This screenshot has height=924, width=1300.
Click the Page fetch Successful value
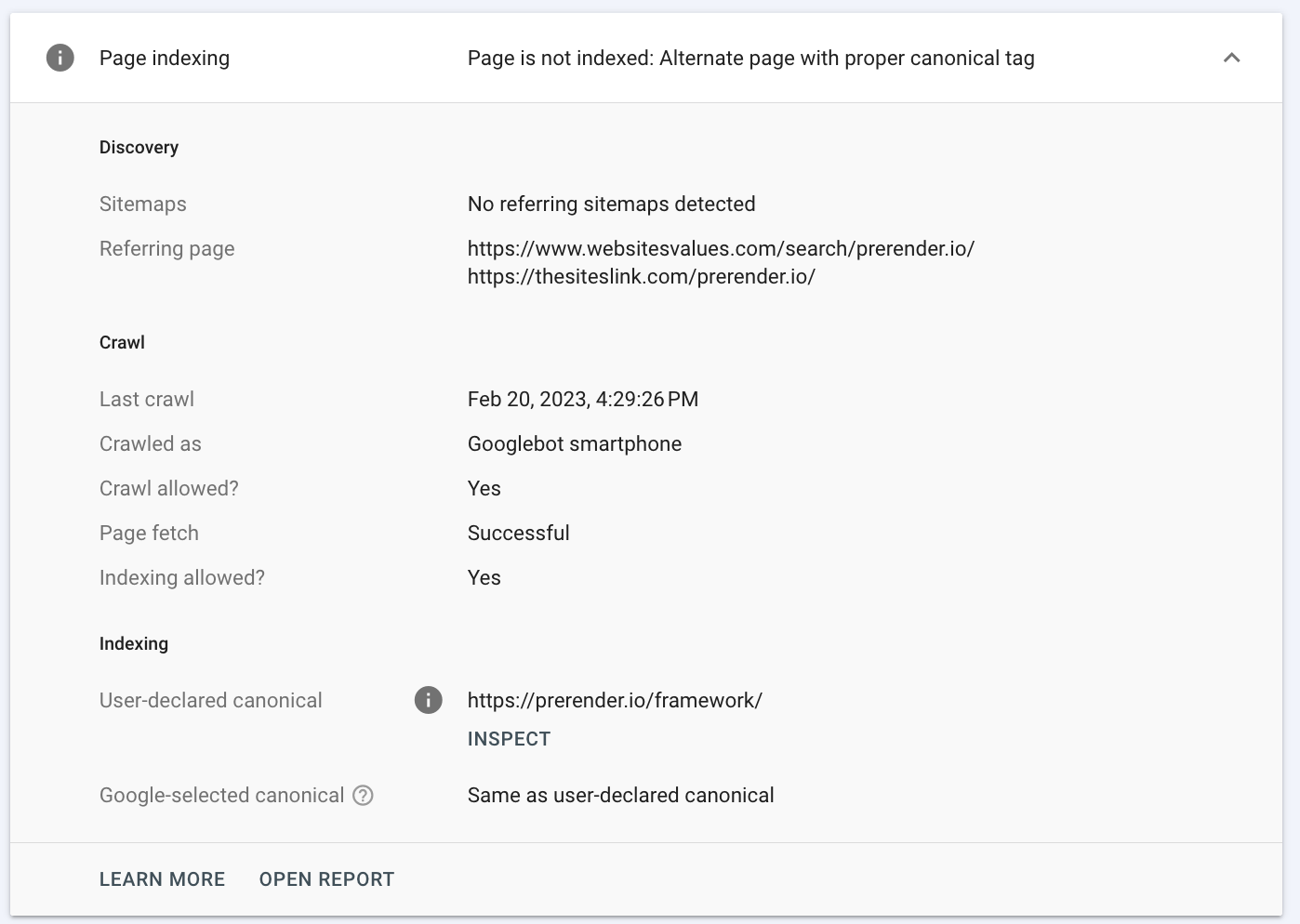518,534
